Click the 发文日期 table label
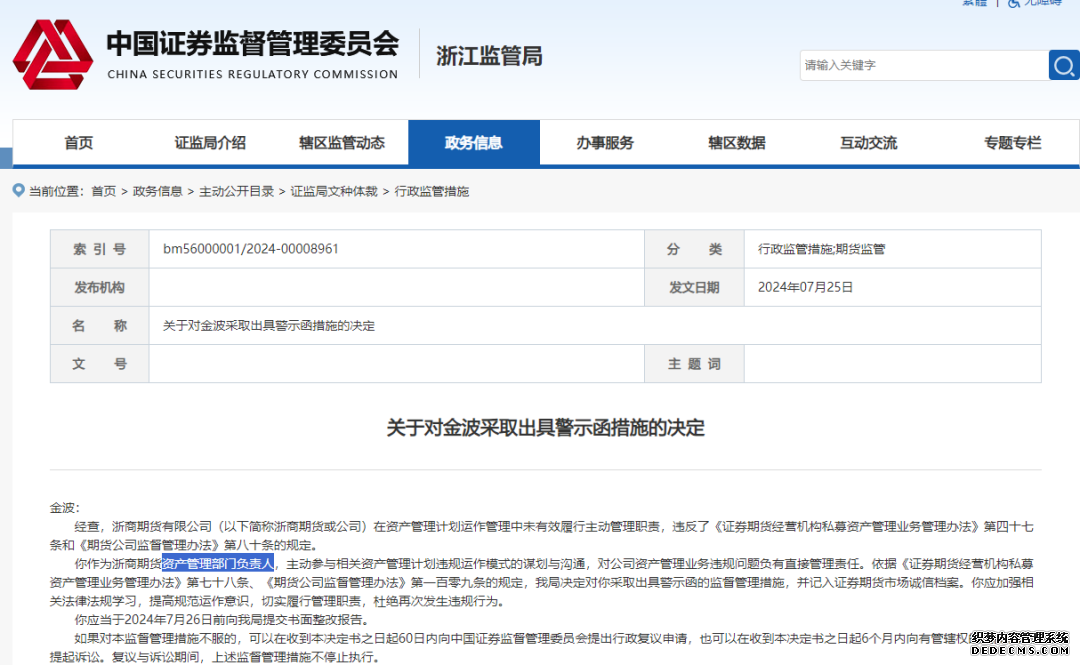1080x665 pixels. coord(694,287)
